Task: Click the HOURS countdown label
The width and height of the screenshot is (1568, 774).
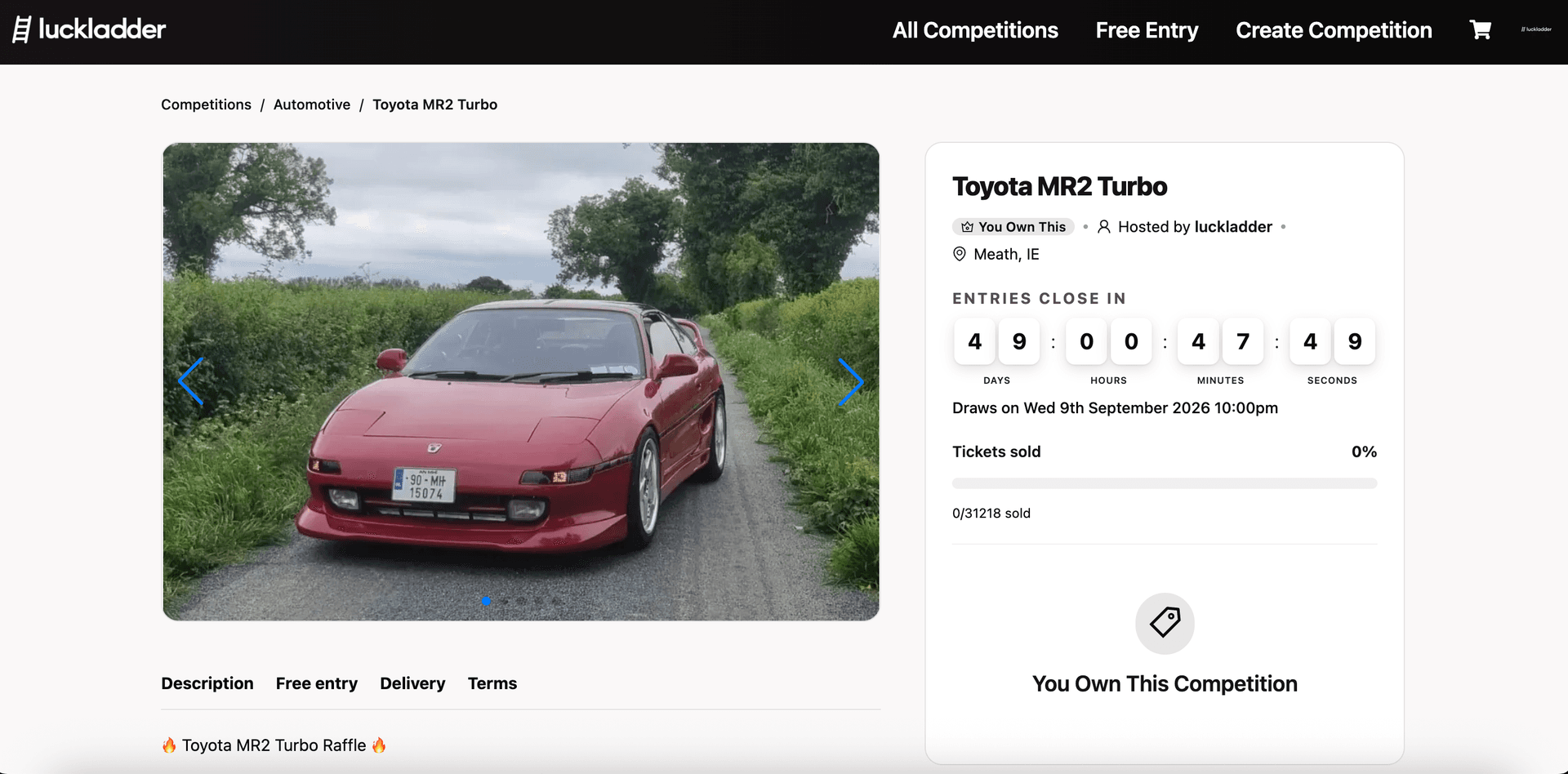Action: coord(1108,380)
